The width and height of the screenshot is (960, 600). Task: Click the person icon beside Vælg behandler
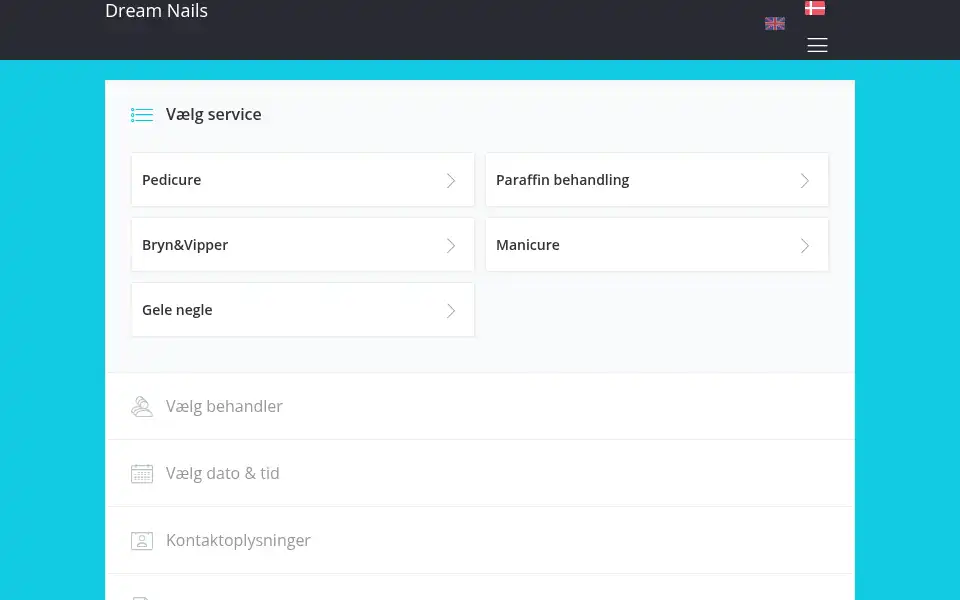click(x=142, y=407)
